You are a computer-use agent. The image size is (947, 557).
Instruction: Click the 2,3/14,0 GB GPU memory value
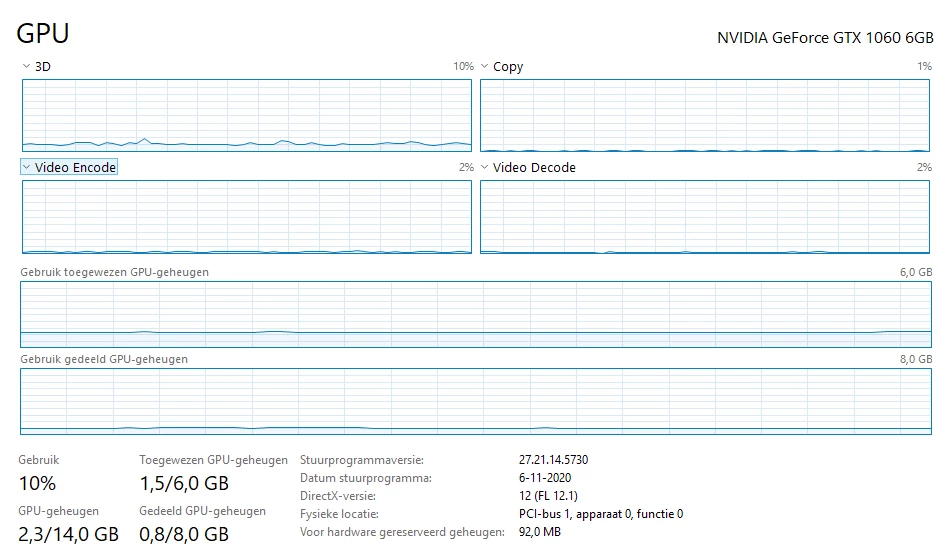[68, 534]
